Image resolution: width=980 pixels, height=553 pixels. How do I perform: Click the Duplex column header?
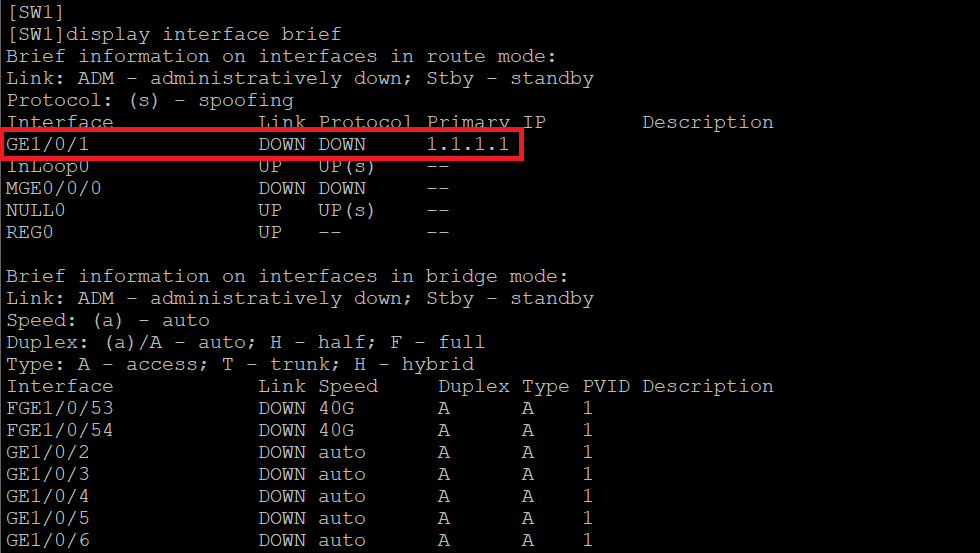(473, 386)
